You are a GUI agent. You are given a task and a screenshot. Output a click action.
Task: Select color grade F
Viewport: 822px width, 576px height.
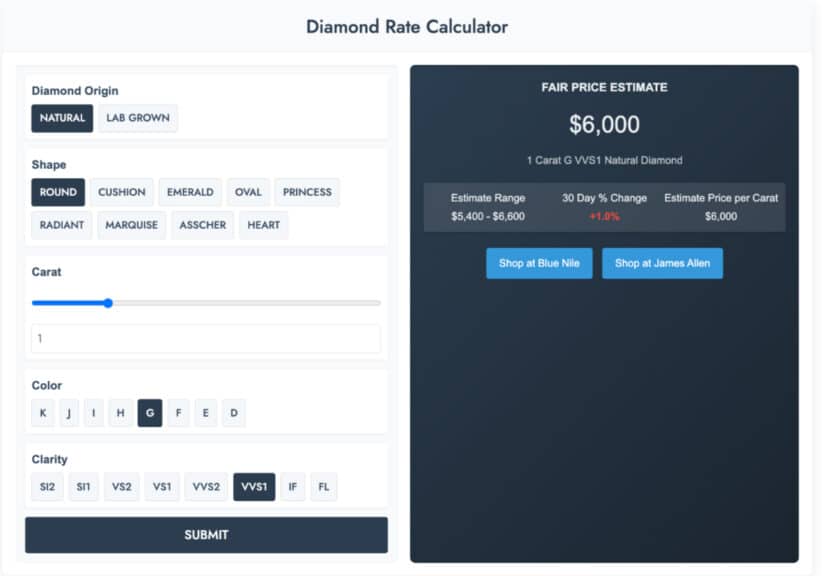tap(178, 413)
